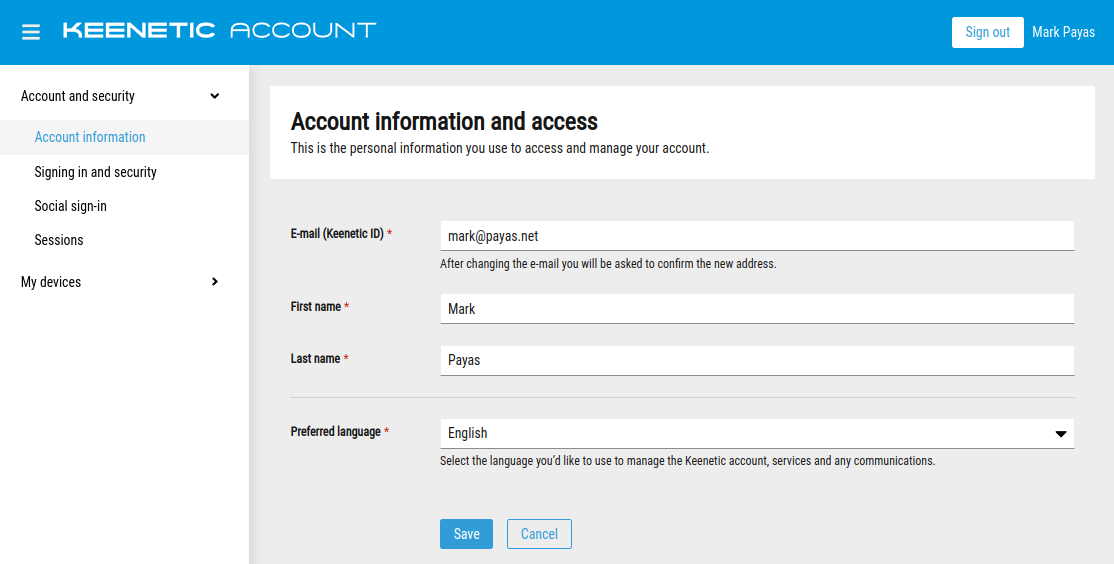
Task: Click the Account information and access heading
Action: click(444, 122)
